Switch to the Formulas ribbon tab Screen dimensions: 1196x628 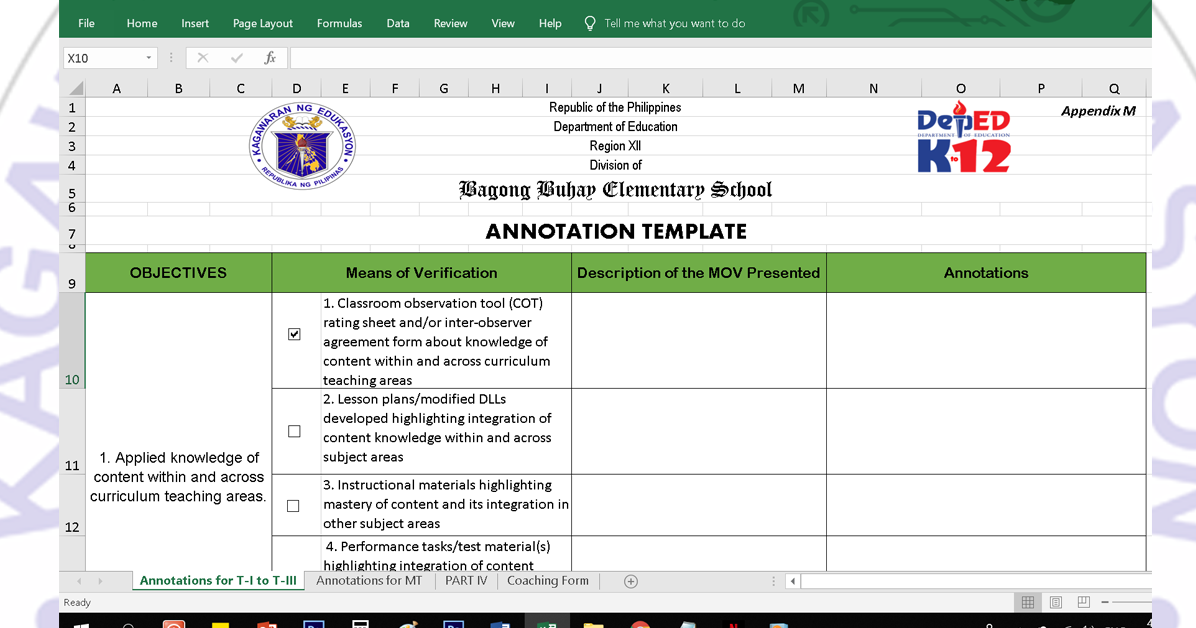[339, 23]
